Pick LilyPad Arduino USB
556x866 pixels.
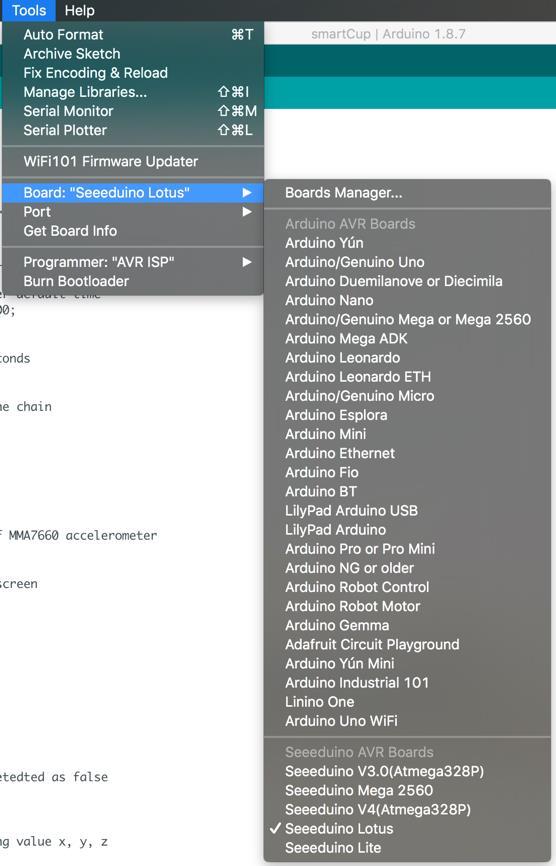(x=407, y=511)
